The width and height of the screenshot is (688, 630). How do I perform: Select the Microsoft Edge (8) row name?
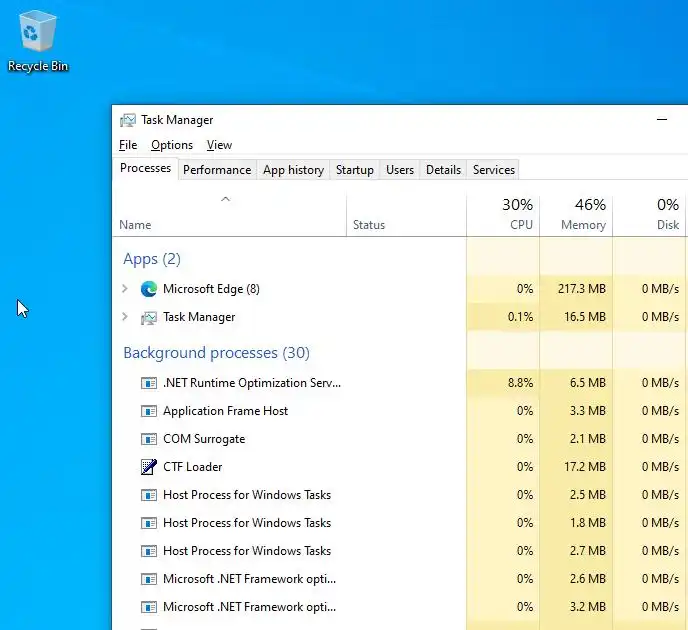point(211,289)
